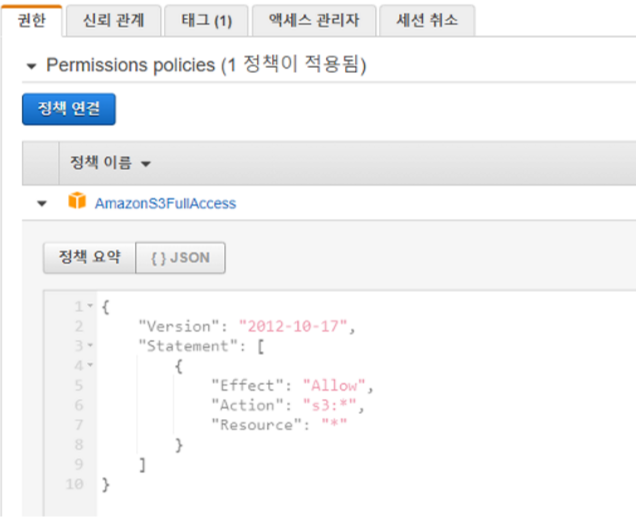Click the "Action" key text
The height and width of the screenshot is (517, 636).
(247, 405)
